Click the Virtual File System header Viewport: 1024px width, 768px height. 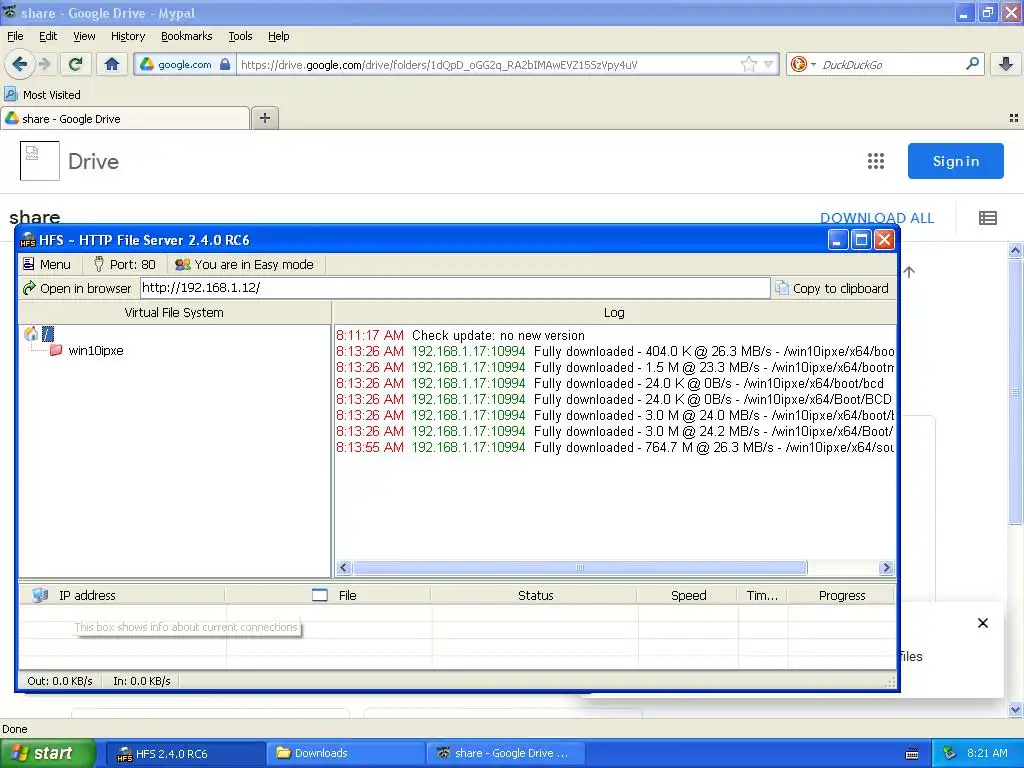pos(174,313)
